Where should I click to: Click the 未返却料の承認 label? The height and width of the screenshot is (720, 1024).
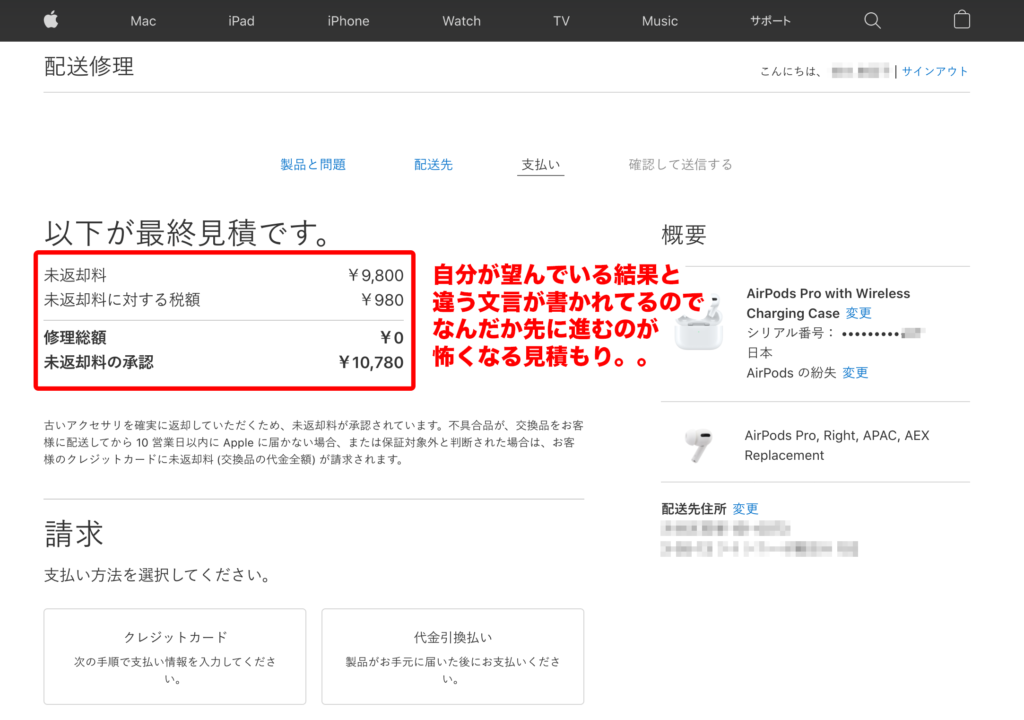[99, 363]
